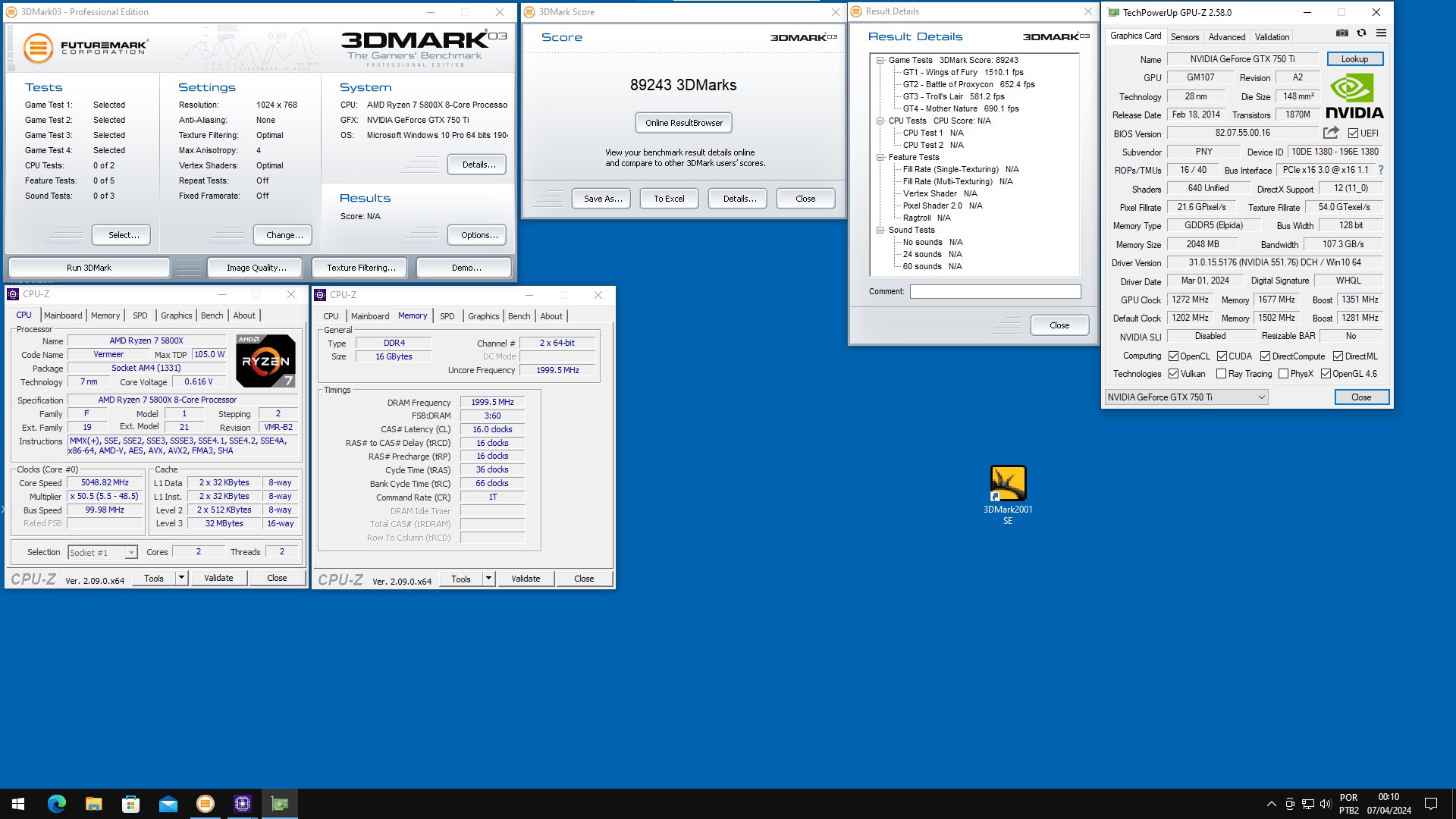Open Bench tab in left CPU-Z window

(212, 315)
